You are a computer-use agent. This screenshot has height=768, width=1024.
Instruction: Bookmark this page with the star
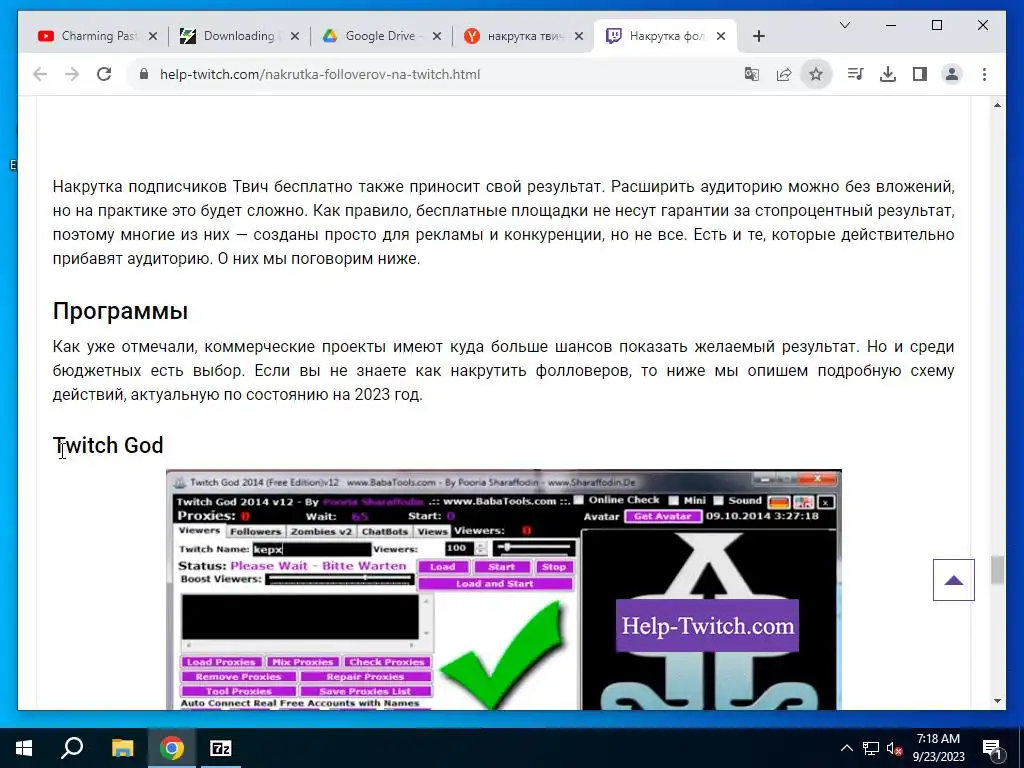[x=816, y=74]
